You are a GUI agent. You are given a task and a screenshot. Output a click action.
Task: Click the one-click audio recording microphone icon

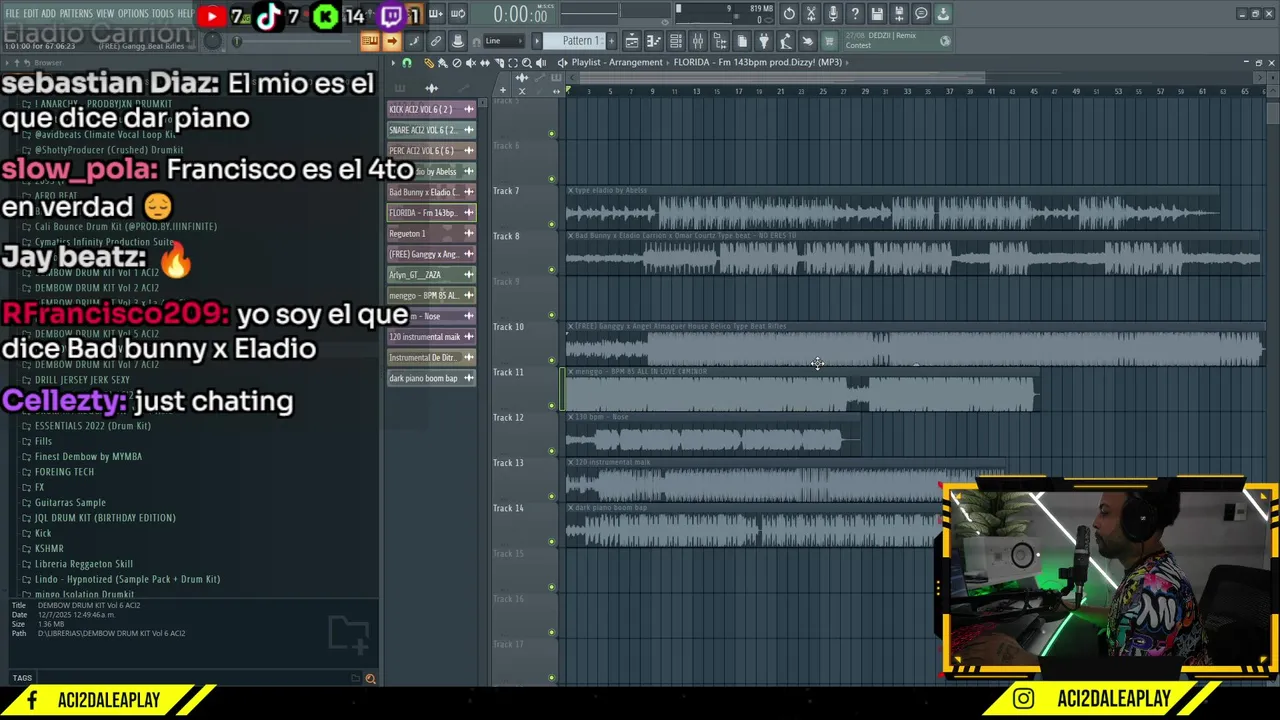click(x=833, y=14)
